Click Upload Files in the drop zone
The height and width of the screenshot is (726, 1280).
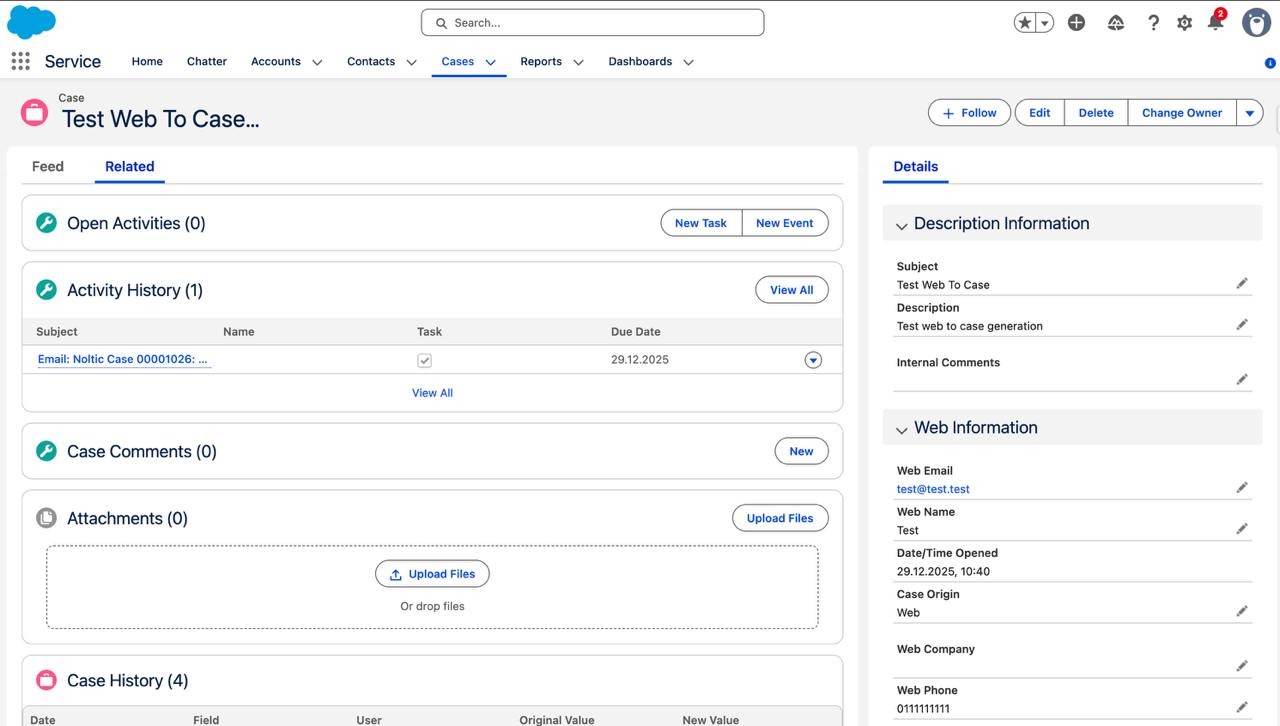pyautogui.click(x=432, y=574)
